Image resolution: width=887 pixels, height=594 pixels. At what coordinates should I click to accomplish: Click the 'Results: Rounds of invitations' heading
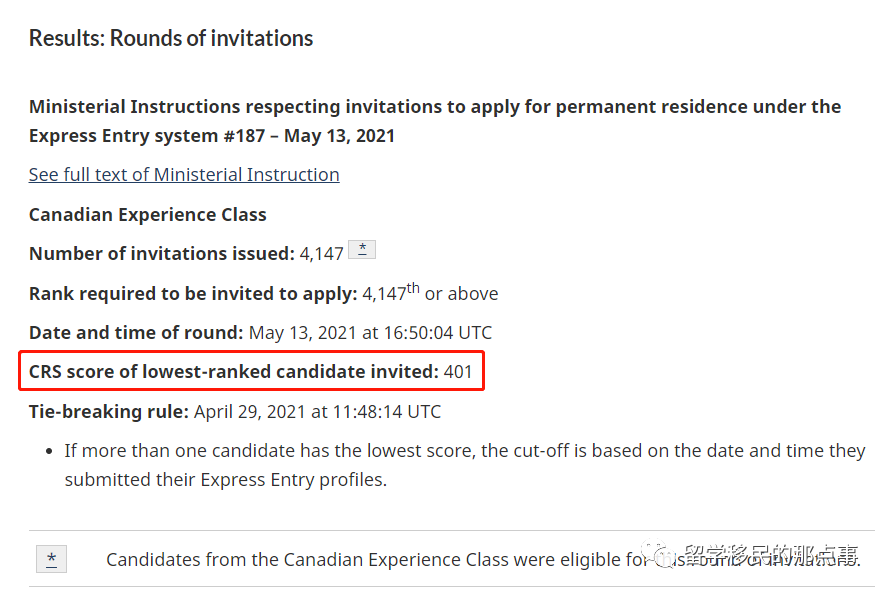(171, 39)
